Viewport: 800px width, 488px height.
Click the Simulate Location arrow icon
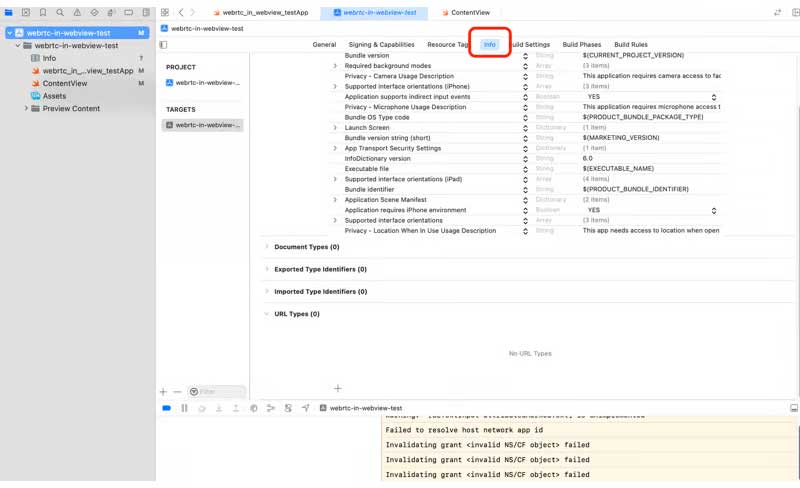tap(306, 408)
